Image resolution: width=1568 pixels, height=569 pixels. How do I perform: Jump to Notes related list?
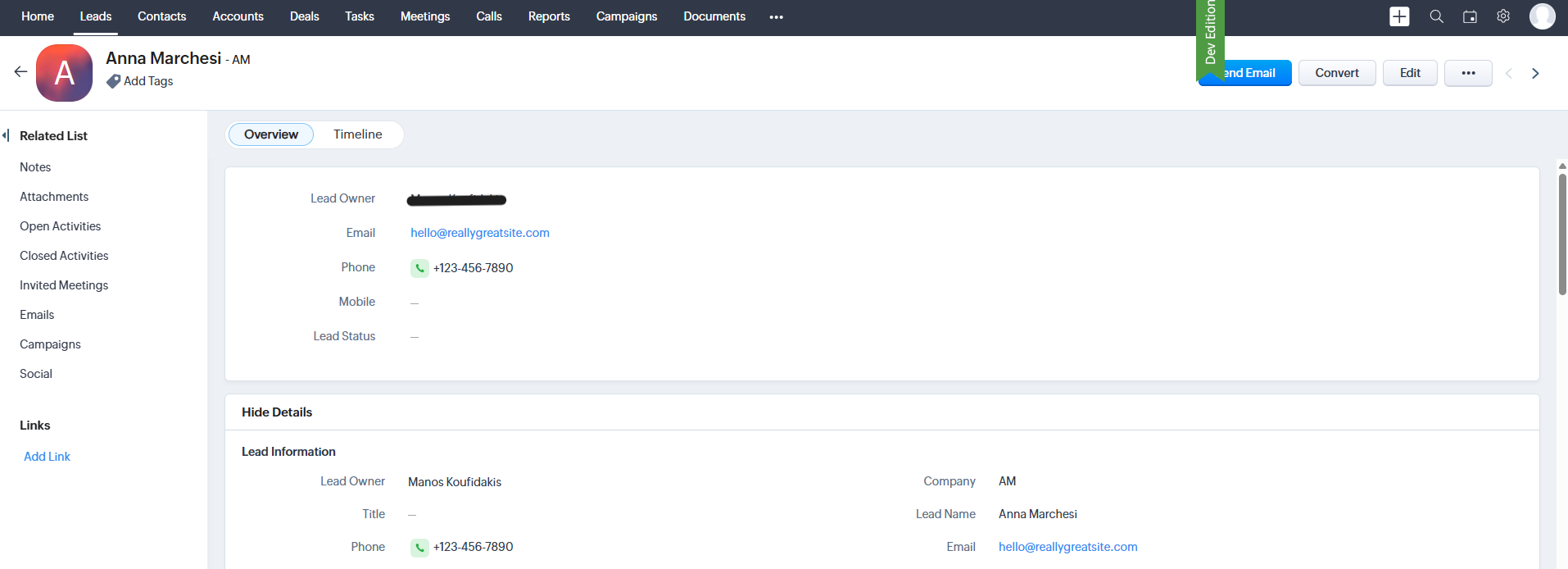click(35, 167)
